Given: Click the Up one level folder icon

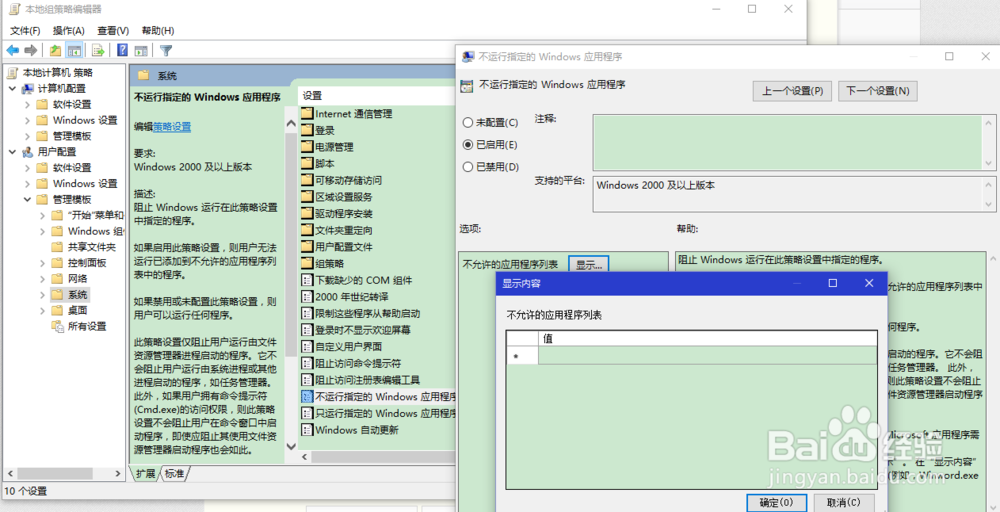Looking at the screenshot, I should 55,50.
